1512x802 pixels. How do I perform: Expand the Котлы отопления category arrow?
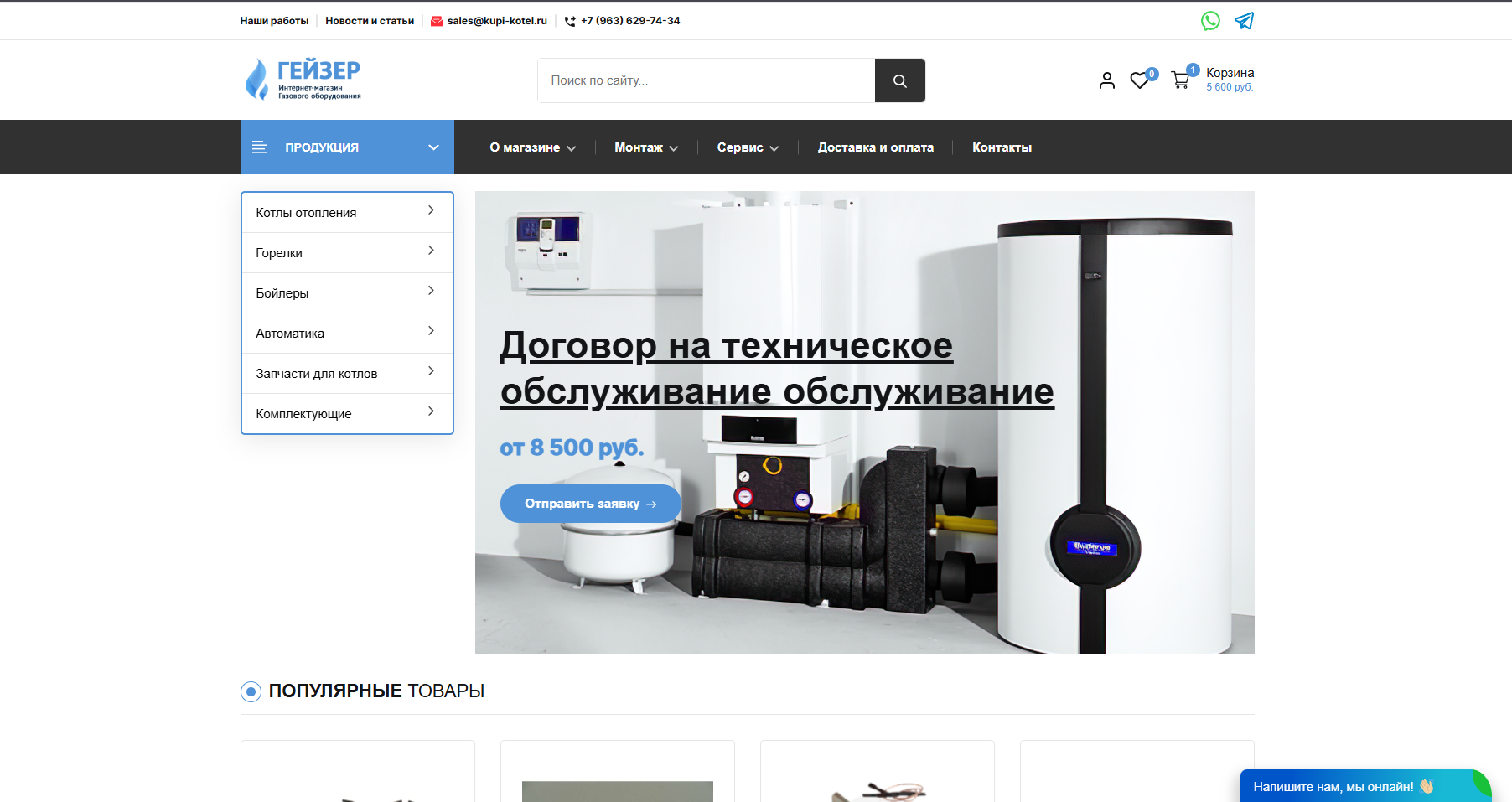coord(431,211)
